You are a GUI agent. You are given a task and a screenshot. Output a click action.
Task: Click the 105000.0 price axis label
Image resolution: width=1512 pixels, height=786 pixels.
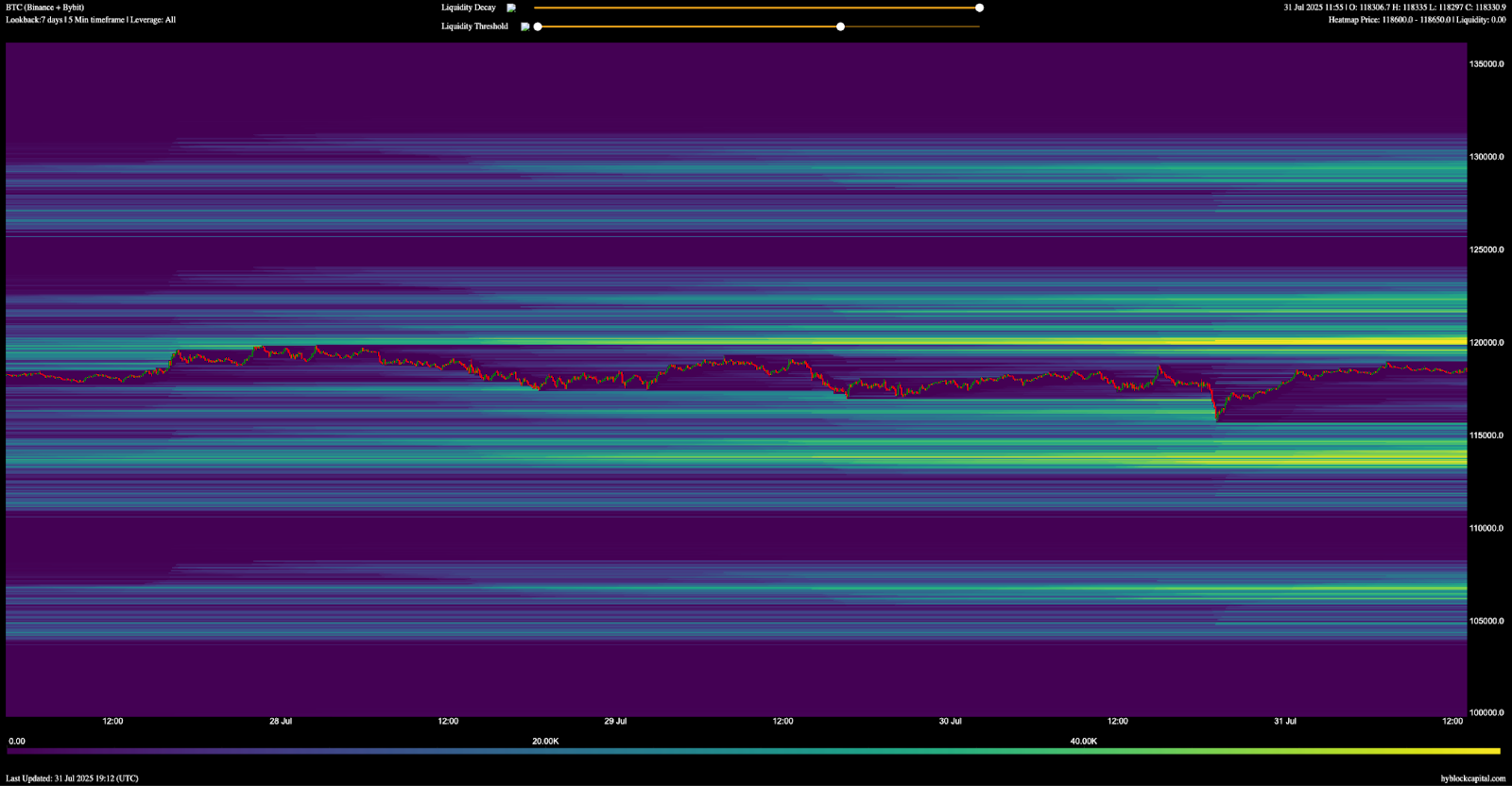[1486, 622]
